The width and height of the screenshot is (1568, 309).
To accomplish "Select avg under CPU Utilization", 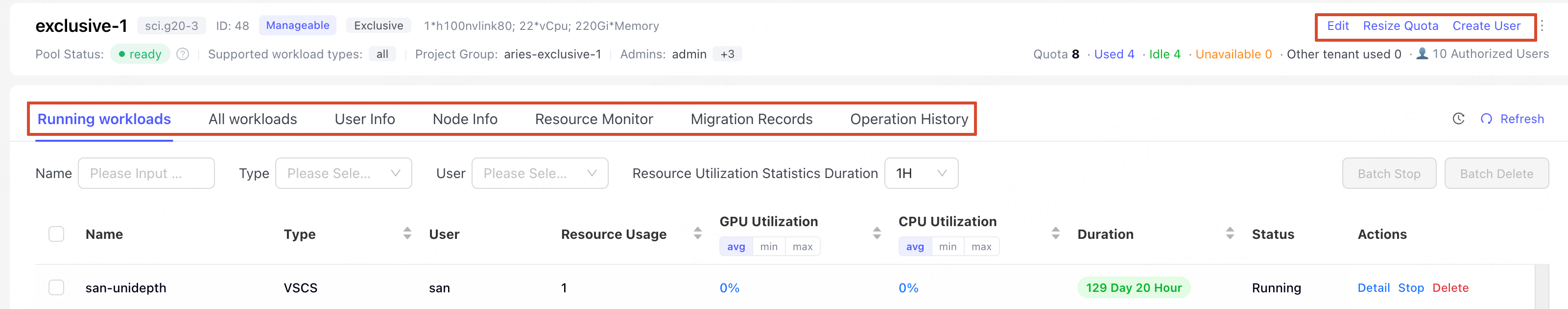I will [915, 247].
